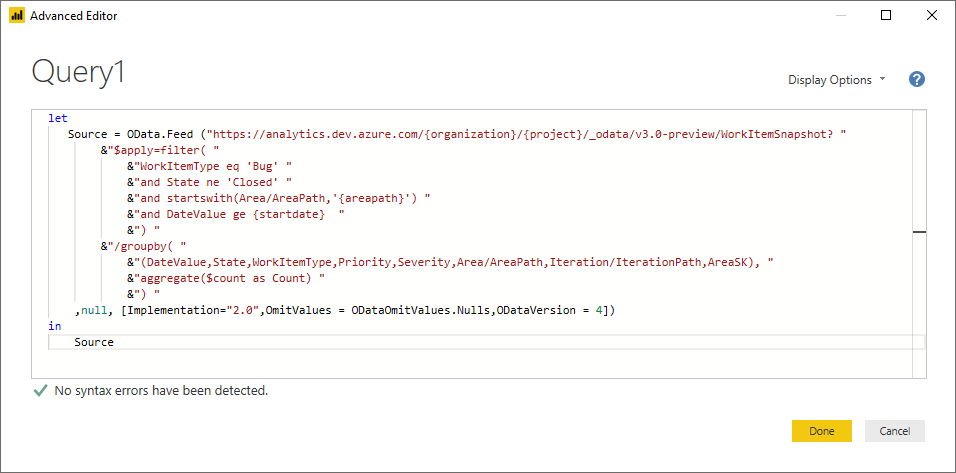Image resolution: width=956 pixels, height=473 pixels.
Task: Click the vertical scrollbar marker in editor
Action: tap(919, 232)
